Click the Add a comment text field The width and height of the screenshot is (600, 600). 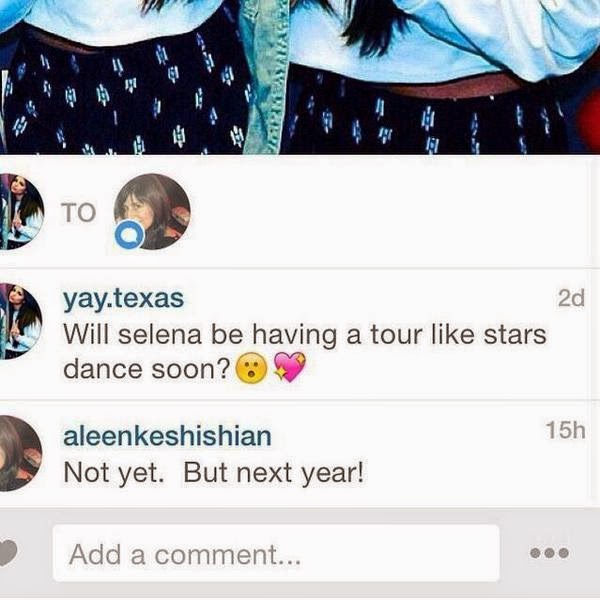tap(276, 553)
